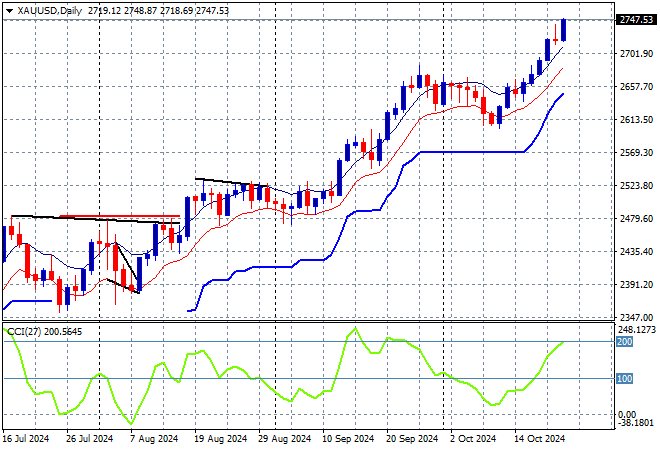
Task: Select the CCI 100 level label
Action: click(x=625, y=378)
